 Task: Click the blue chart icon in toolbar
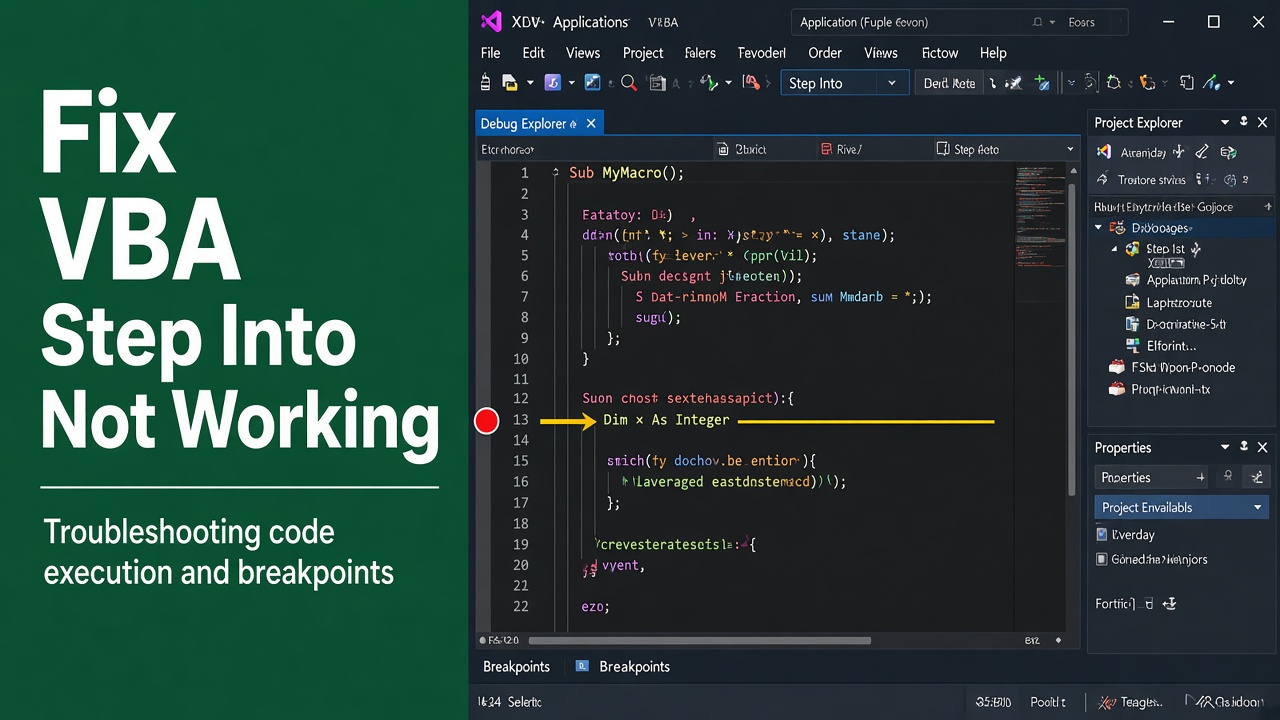pyautogui.click(x=592, y=83)
